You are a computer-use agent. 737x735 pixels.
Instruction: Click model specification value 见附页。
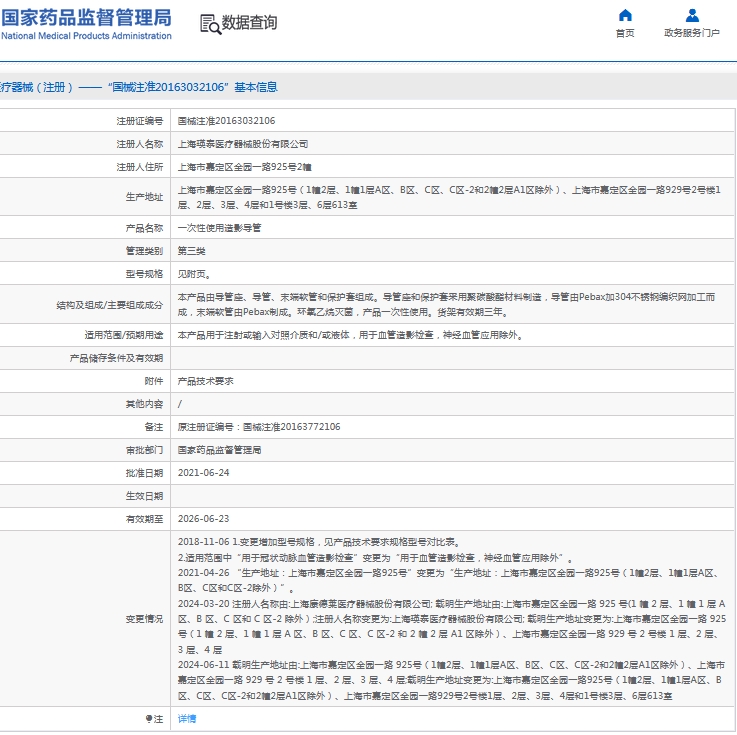(194, 274)
